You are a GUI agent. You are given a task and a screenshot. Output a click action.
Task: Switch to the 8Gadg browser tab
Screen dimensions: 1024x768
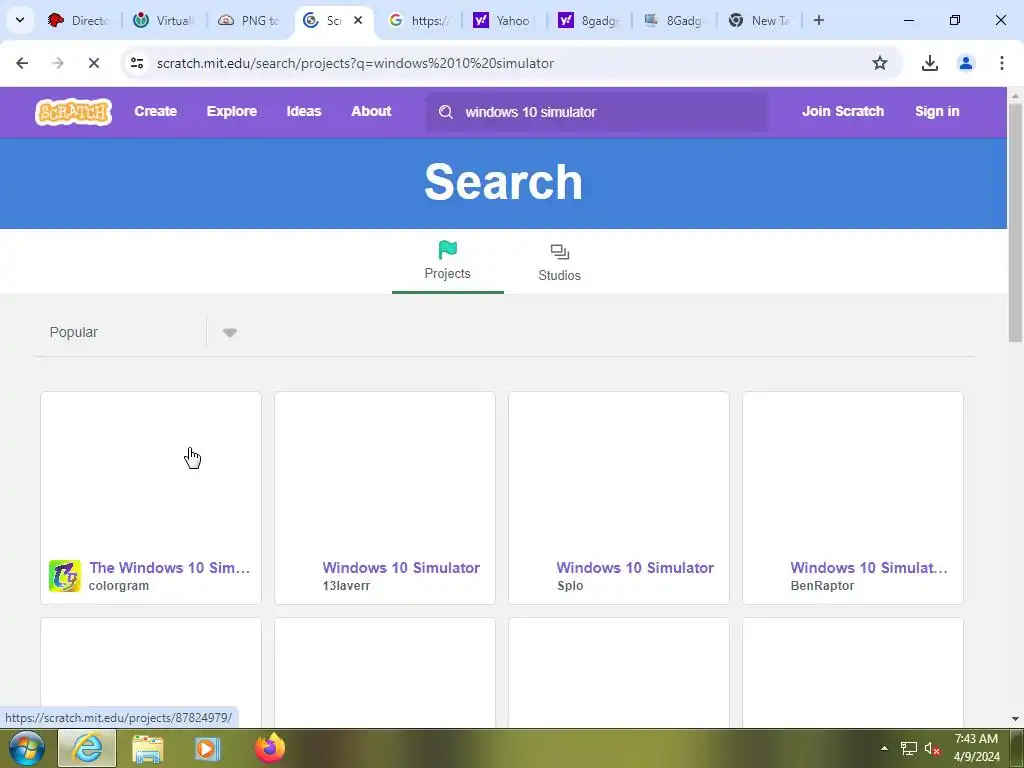coord(675,20)
